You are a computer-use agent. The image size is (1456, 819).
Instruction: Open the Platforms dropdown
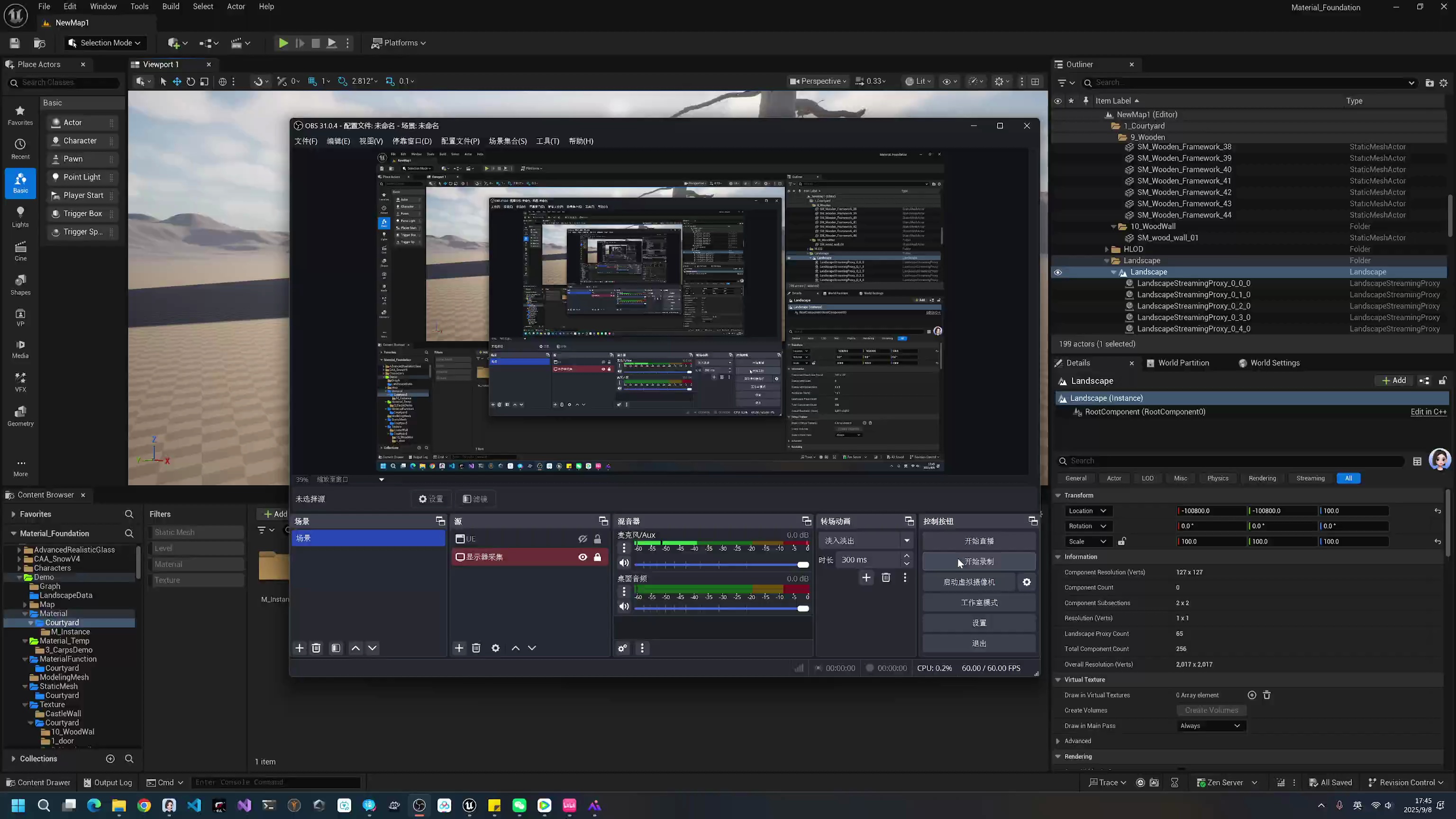(398, 43)
